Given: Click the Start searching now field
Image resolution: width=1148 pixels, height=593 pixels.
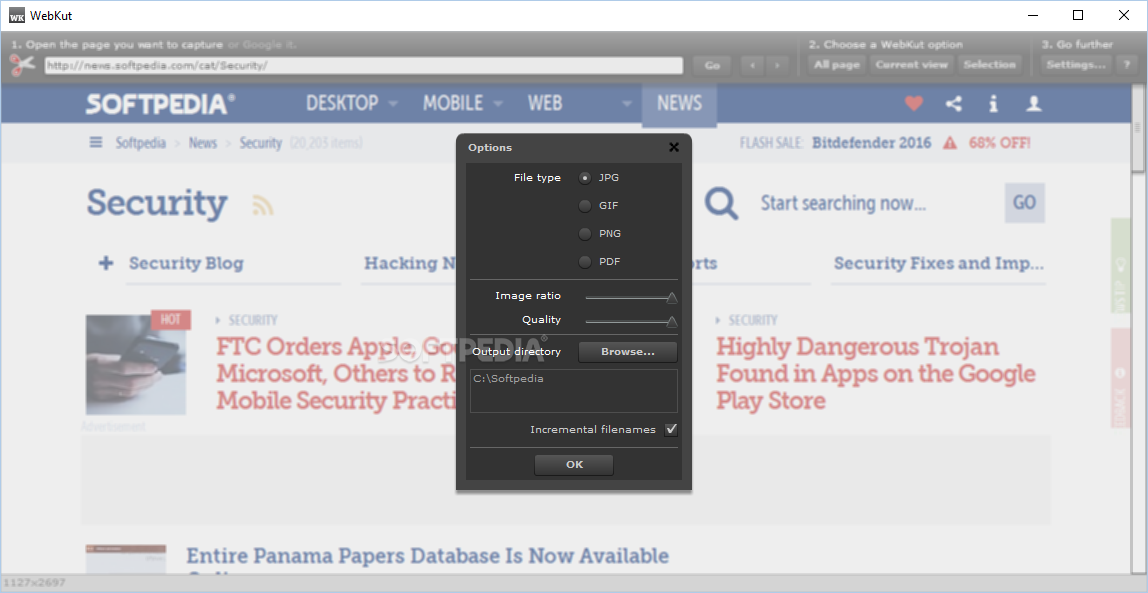Looking at the screenshot, I should (843, 203).
